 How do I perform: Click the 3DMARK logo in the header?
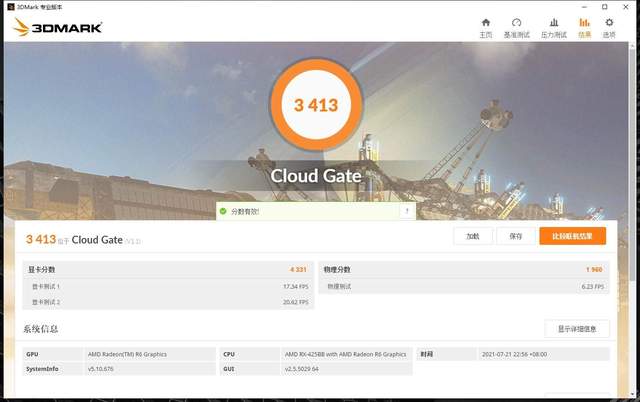(x=58, y=27)
